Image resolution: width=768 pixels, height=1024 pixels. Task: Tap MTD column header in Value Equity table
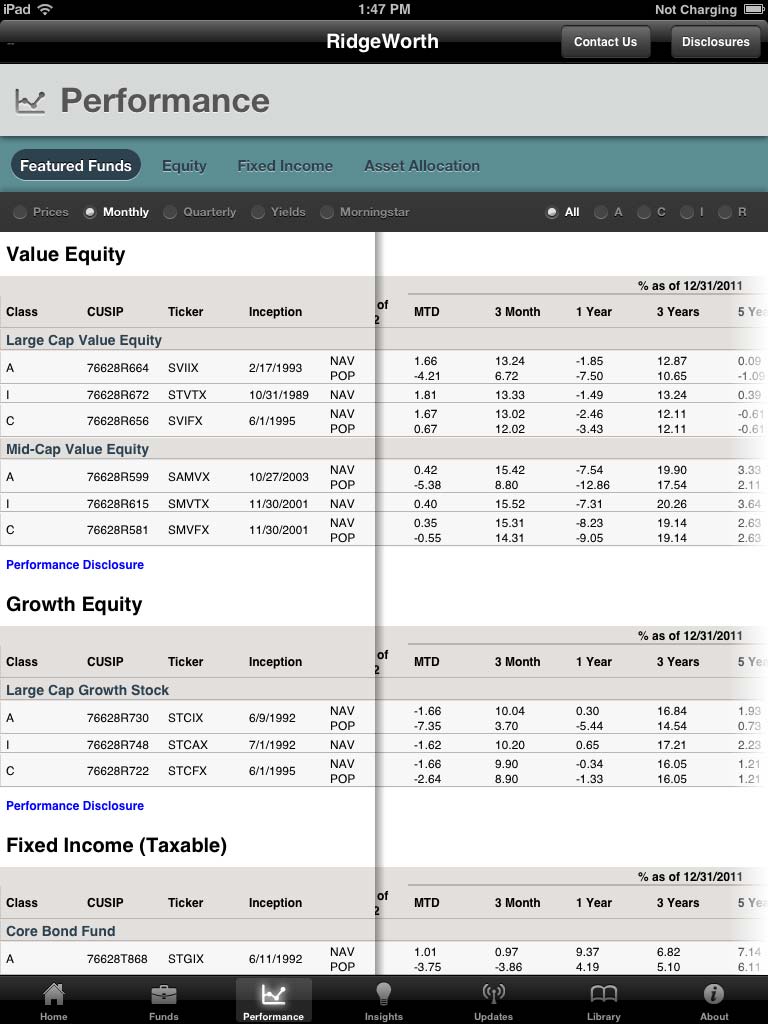point(426,312)
